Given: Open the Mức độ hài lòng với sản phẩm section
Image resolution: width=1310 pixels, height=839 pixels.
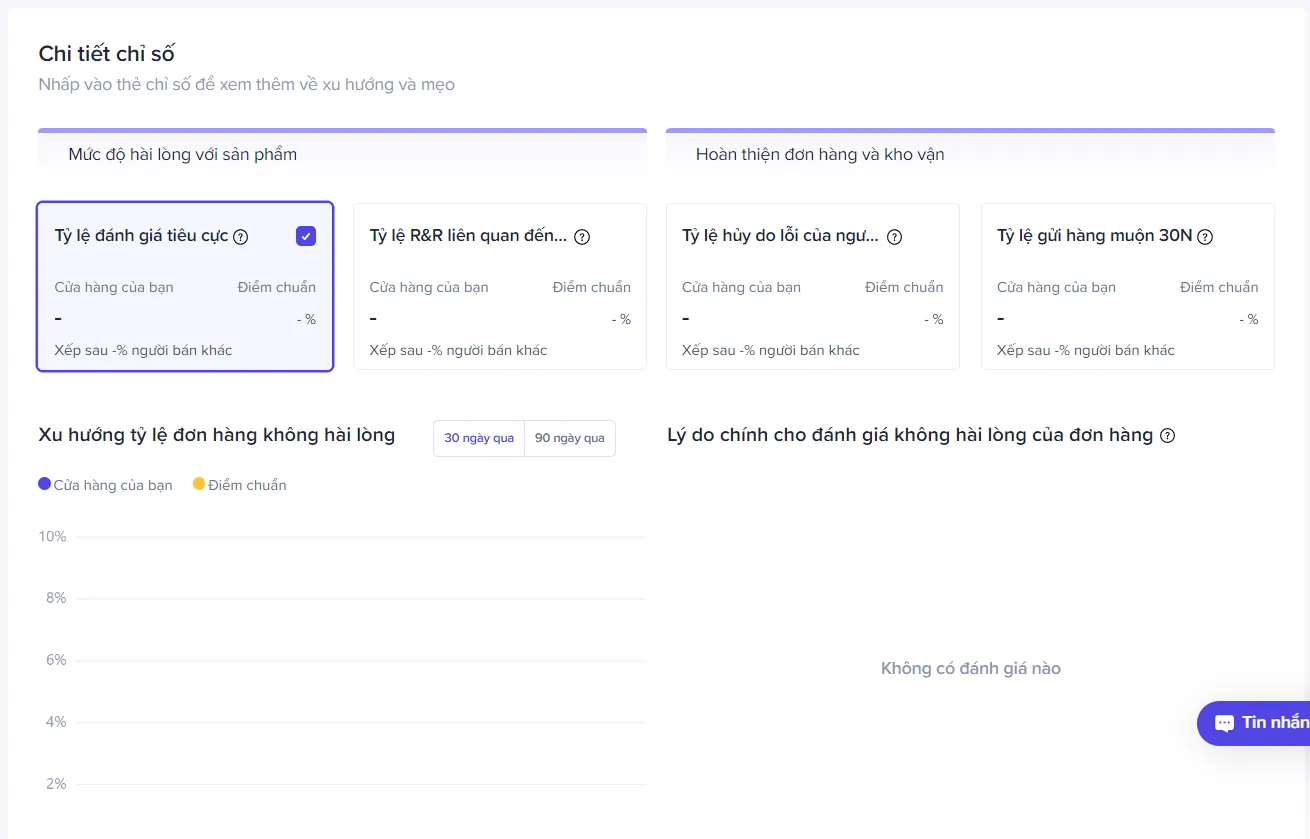Looking at the screenshot, I should pos(342,154).
